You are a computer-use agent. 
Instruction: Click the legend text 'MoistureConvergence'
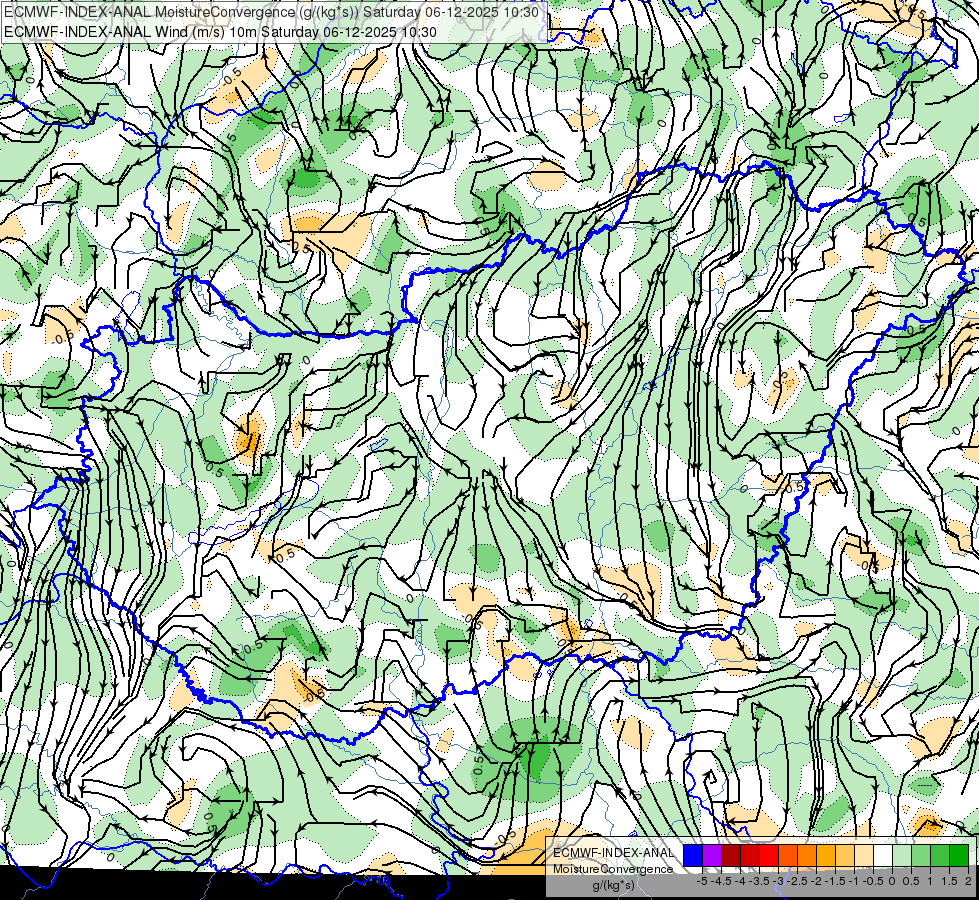pos(613,869)
